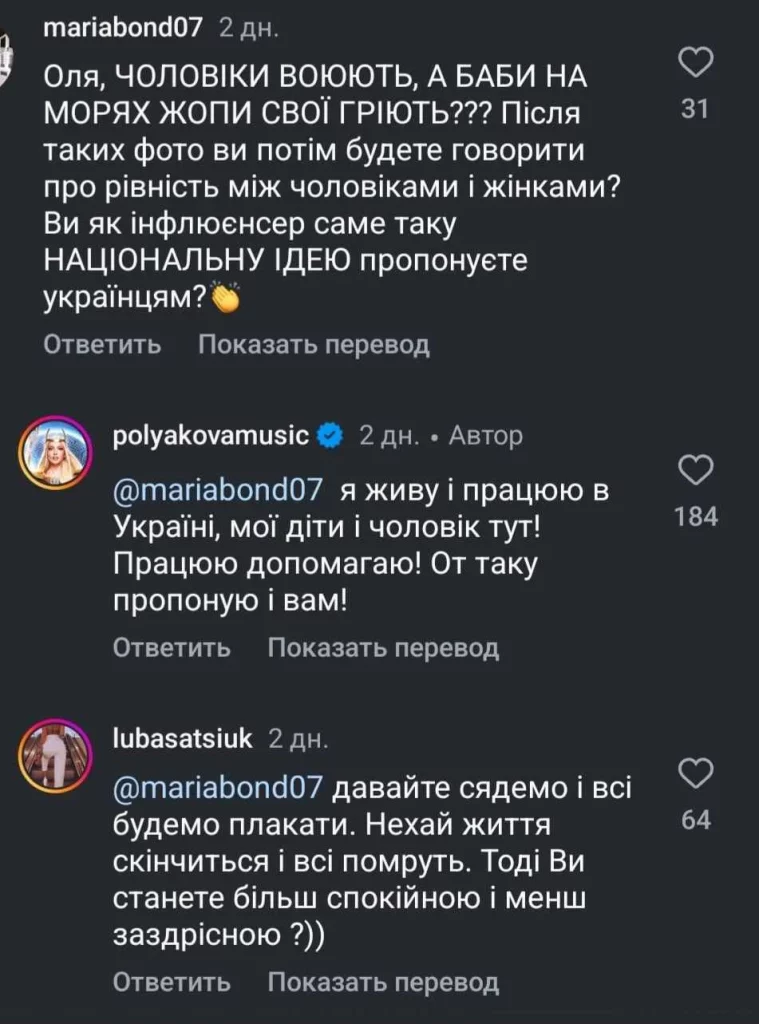Open the polyakovamusic username link
The height and width of the screenshot is (1024, 759).
click(x=215, y=436)
